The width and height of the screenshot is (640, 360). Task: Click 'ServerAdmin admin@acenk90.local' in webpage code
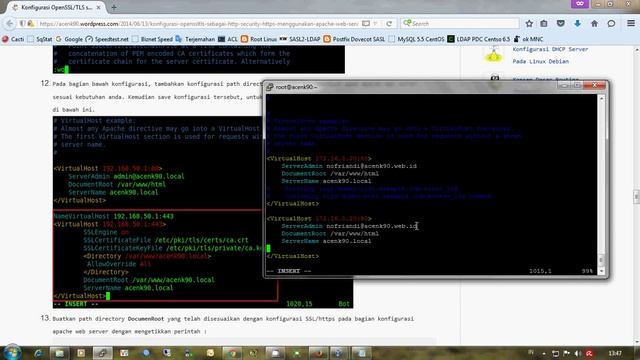126,176
